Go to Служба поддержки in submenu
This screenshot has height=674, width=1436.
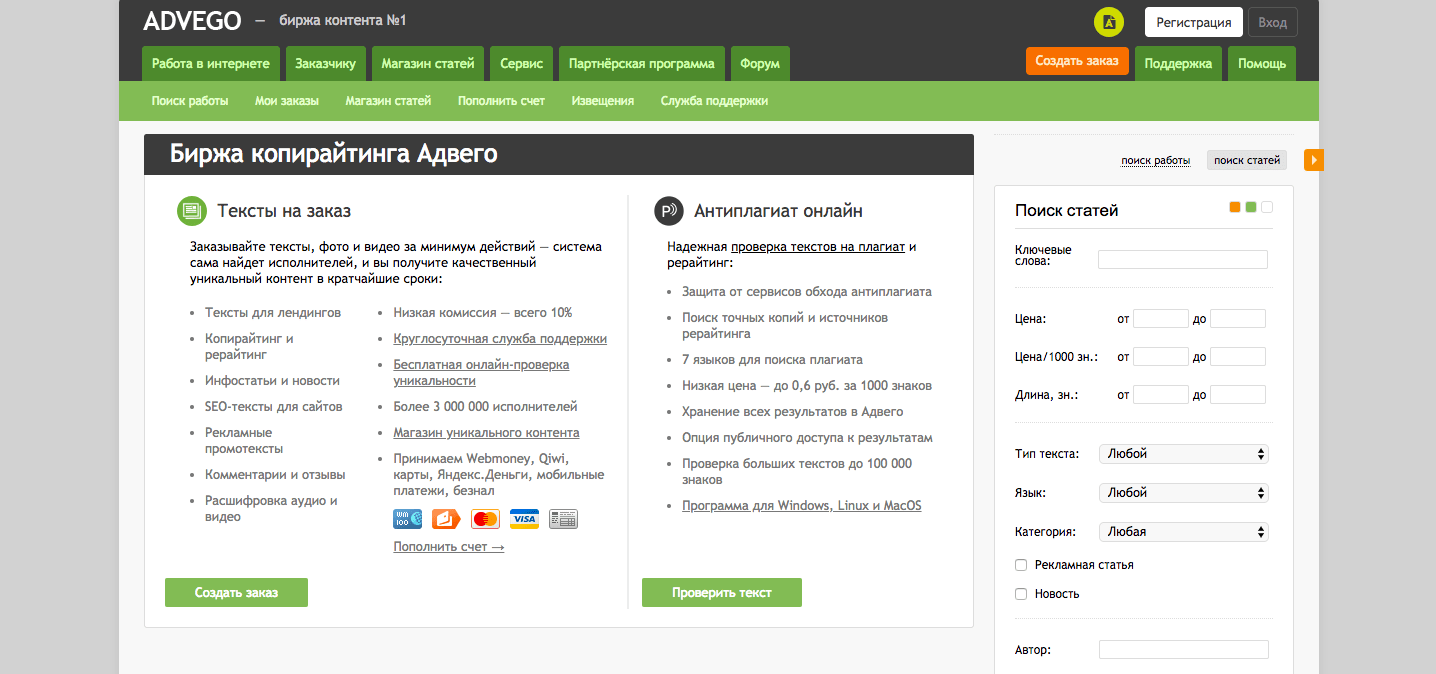(x=714, y=101)
